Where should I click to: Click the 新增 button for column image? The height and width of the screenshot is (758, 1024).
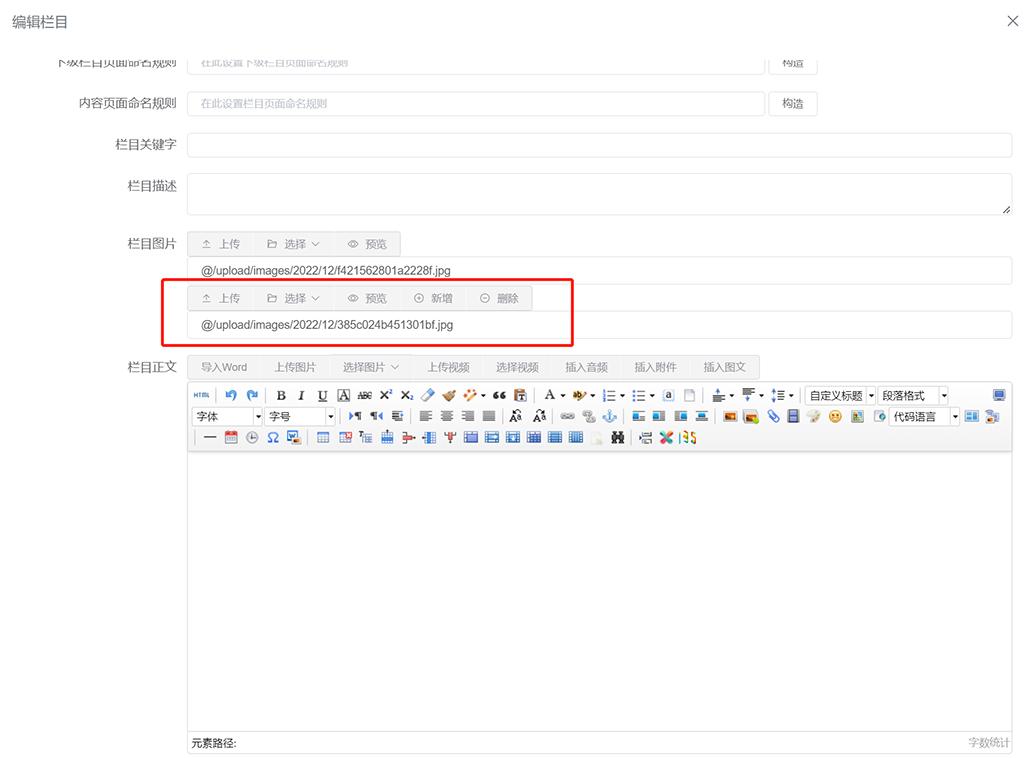(x=433, y=298)
